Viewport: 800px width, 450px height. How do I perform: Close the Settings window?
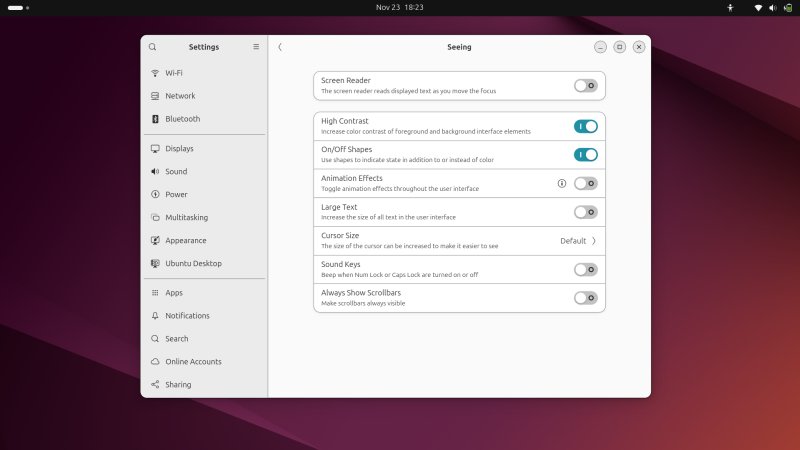pyautogui.click(x=639, y=47)
